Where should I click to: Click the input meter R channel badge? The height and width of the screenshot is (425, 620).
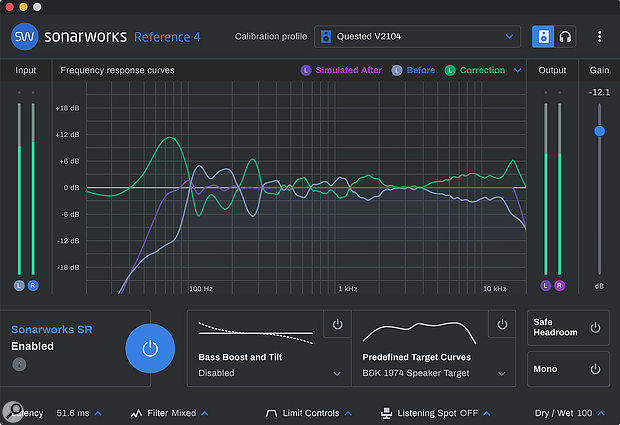33,285
